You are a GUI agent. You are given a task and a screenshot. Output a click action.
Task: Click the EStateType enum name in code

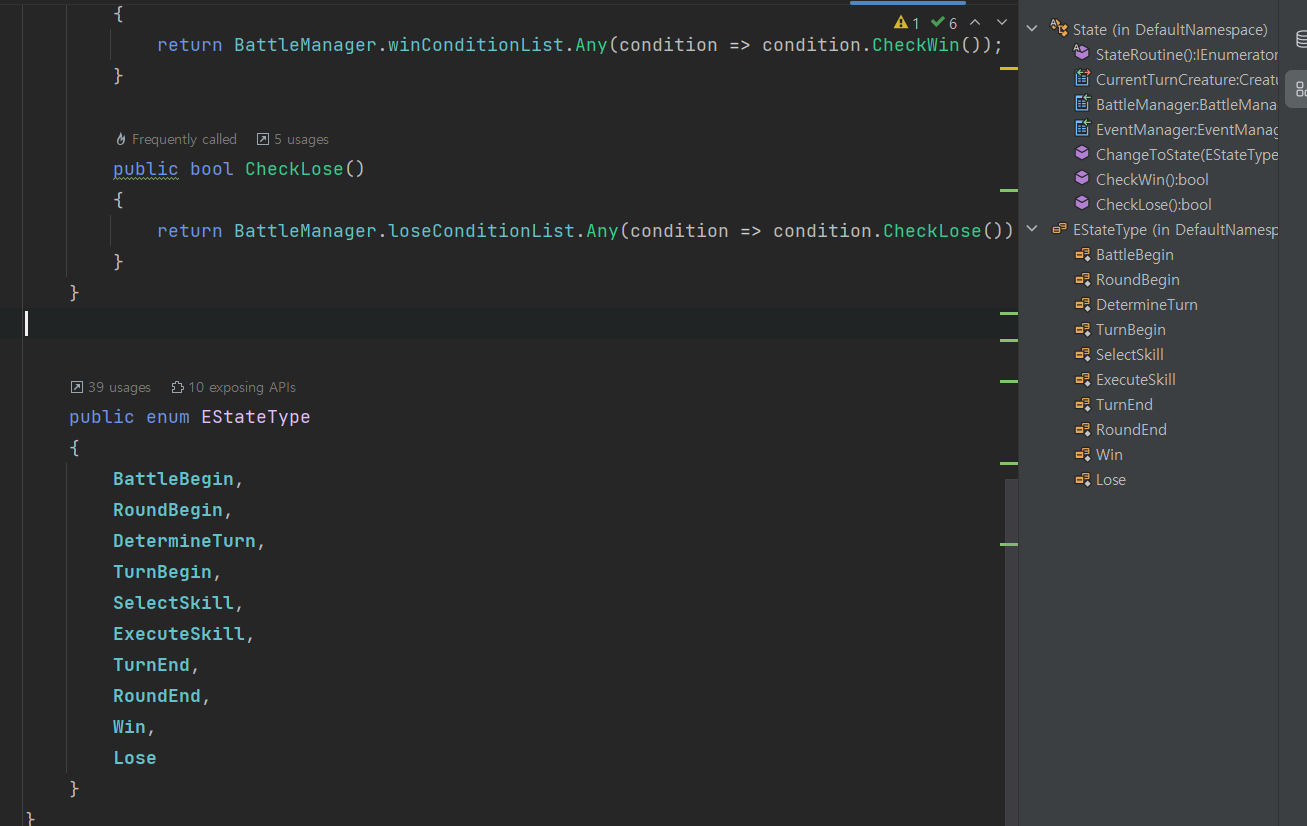256,417
